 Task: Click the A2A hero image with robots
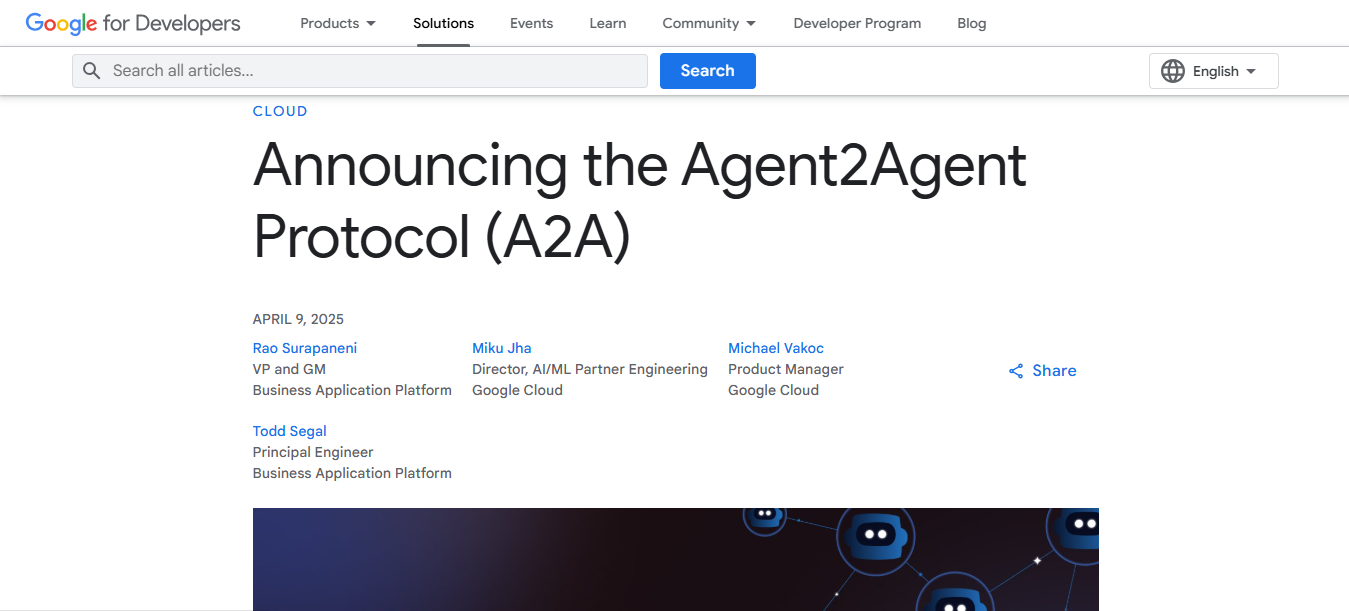click(676, 559)
